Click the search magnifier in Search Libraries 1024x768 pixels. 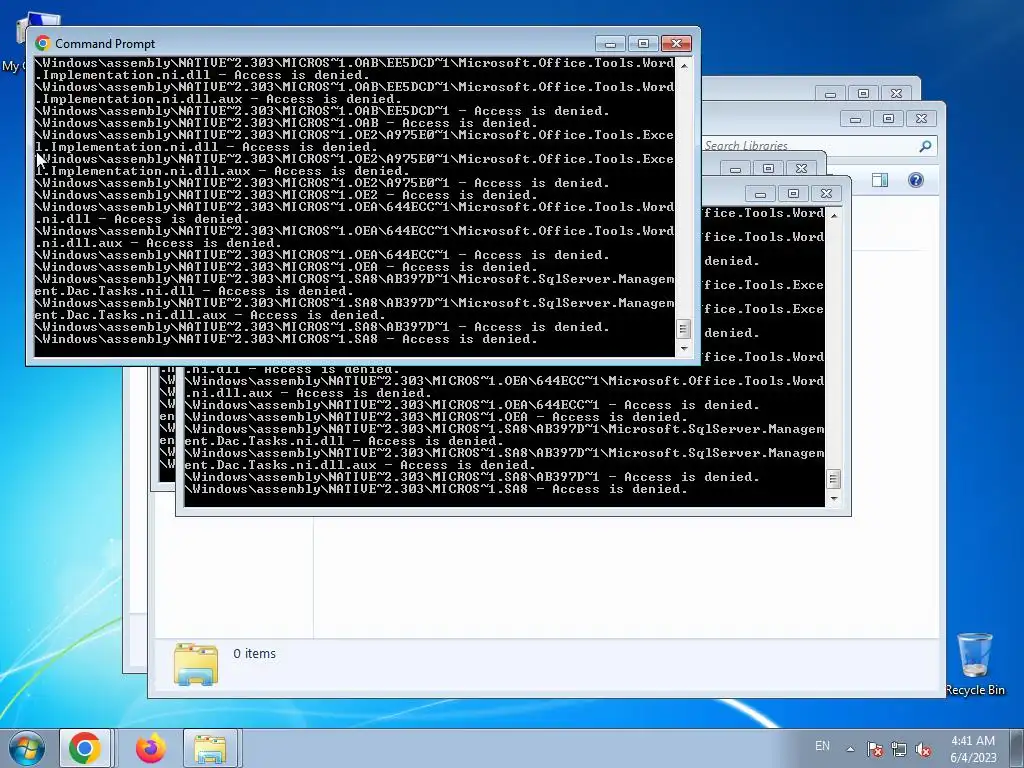(x=925, y=146)
